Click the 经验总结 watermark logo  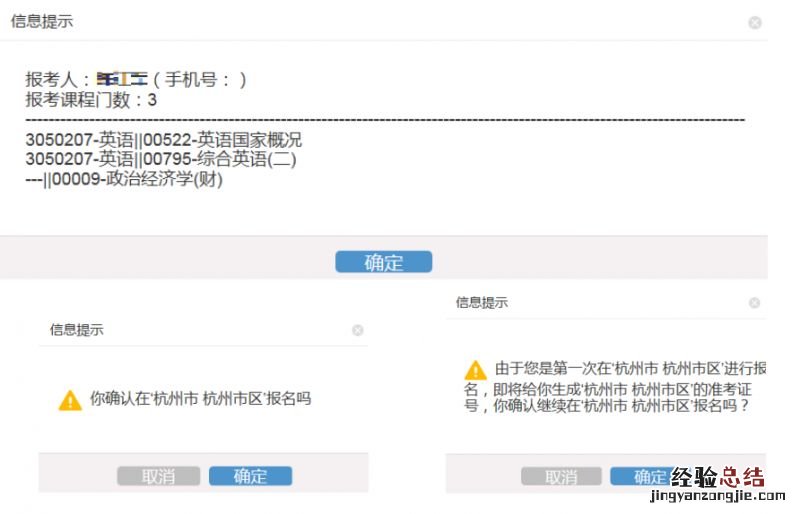pos(718,476)
